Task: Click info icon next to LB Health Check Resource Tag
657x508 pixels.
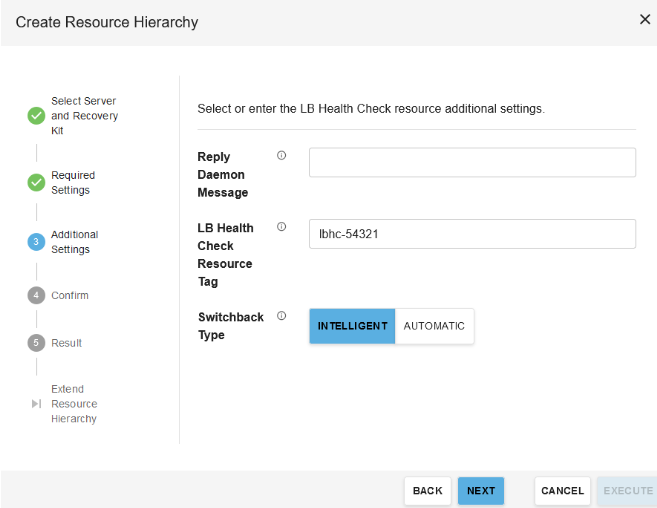Action: pos(281,227)
